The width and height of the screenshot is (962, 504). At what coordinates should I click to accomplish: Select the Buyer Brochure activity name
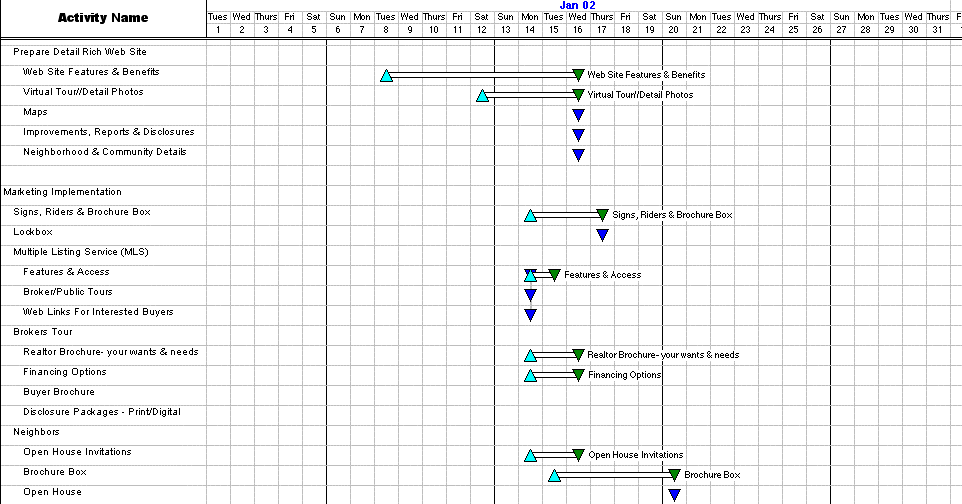point(59,392)
